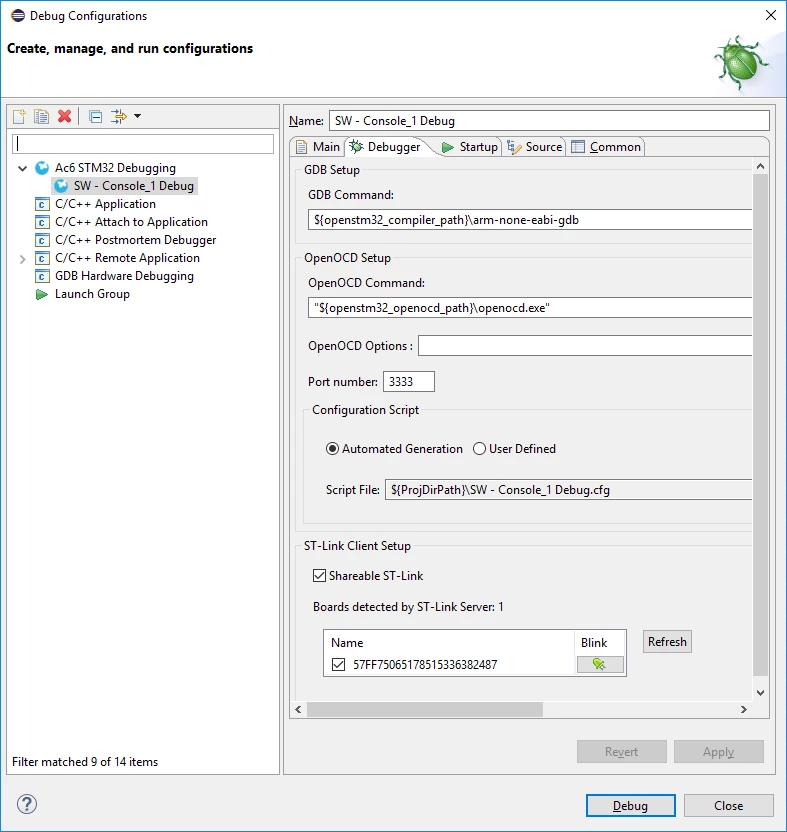Viewport: 787px width, 832px height.
Task: Switch to the Source tab
Action: click(x=534, y=147)
